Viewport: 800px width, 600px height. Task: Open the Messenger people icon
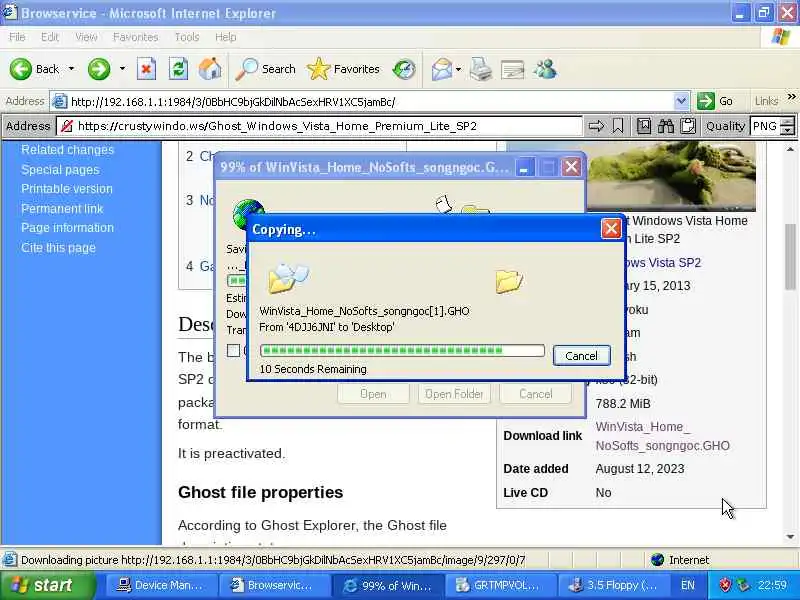coord(545,69)
